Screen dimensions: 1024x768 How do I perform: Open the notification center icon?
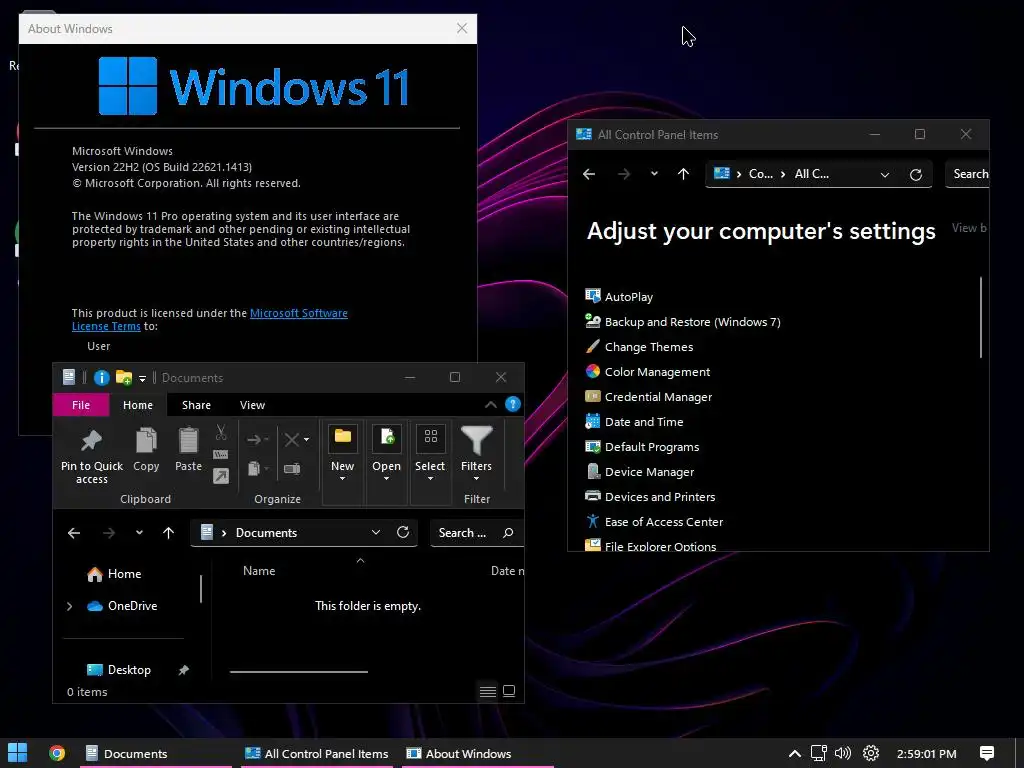(987, 753)
